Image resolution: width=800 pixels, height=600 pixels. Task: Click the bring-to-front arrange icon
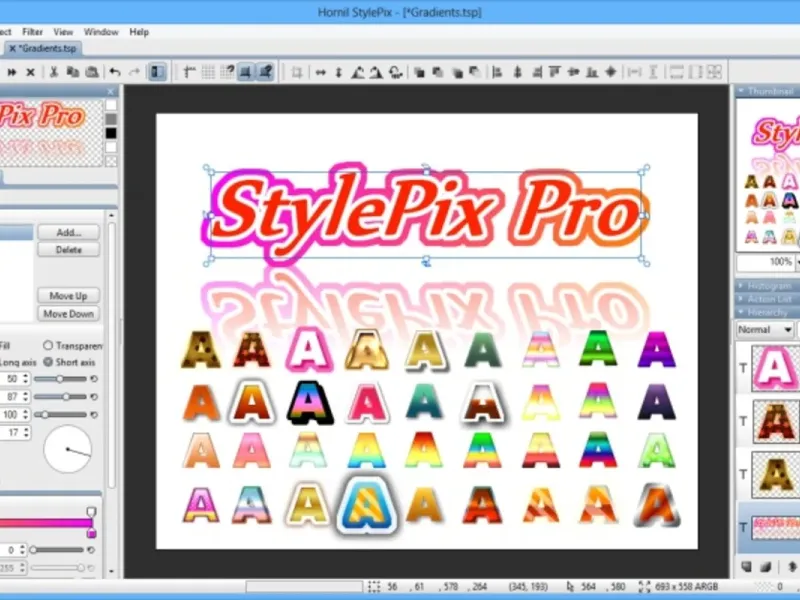(419, 72)
